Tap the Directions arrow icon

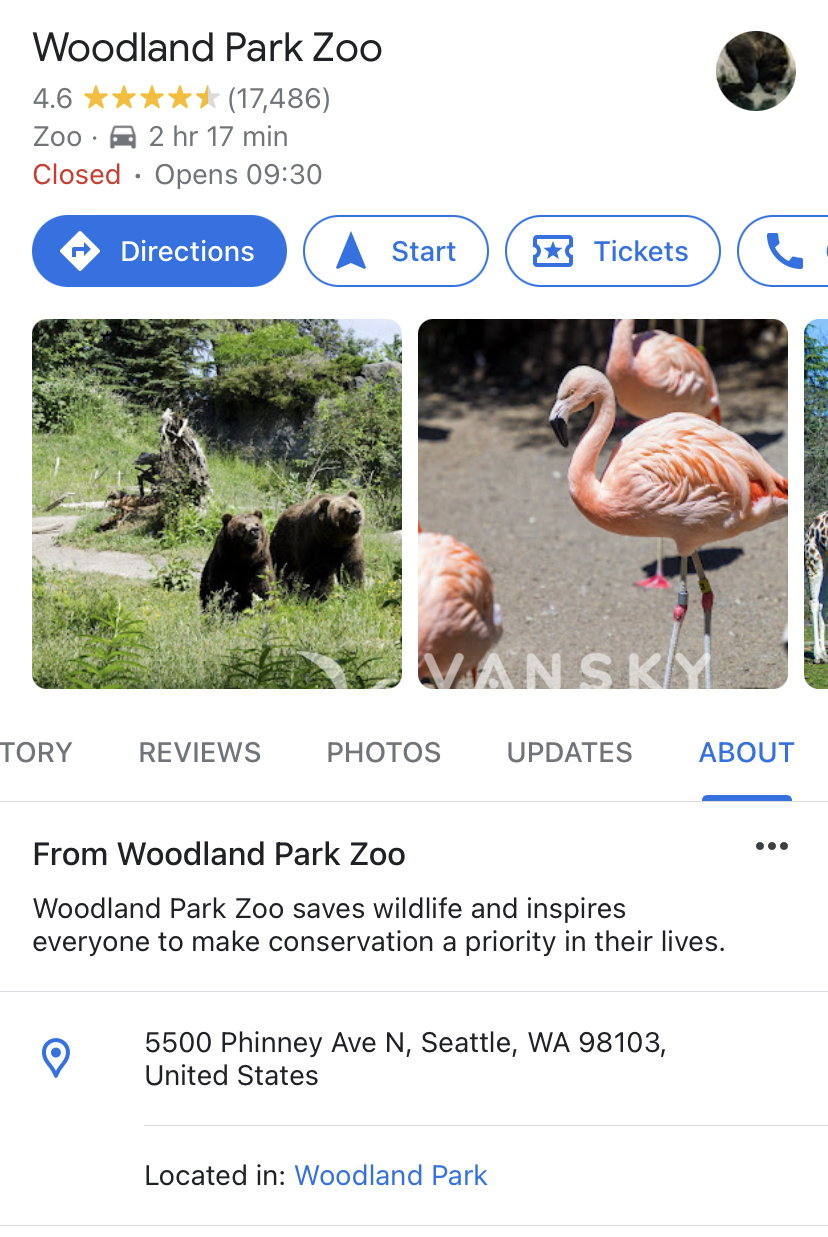[80, 251]
